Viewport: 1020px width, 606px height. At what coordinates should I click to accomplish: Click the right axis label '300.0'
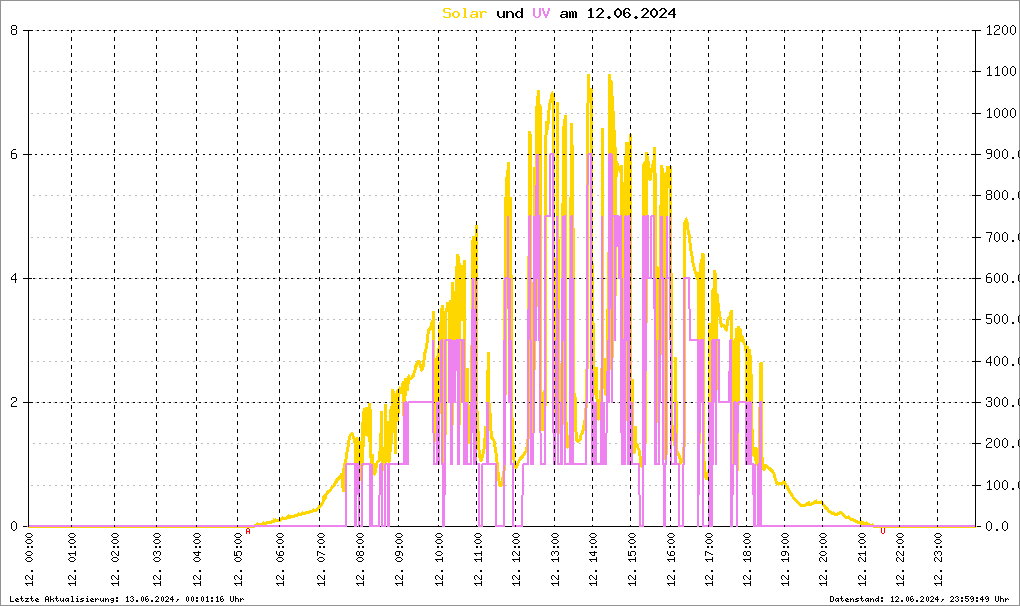click(x=1000, y=402)
